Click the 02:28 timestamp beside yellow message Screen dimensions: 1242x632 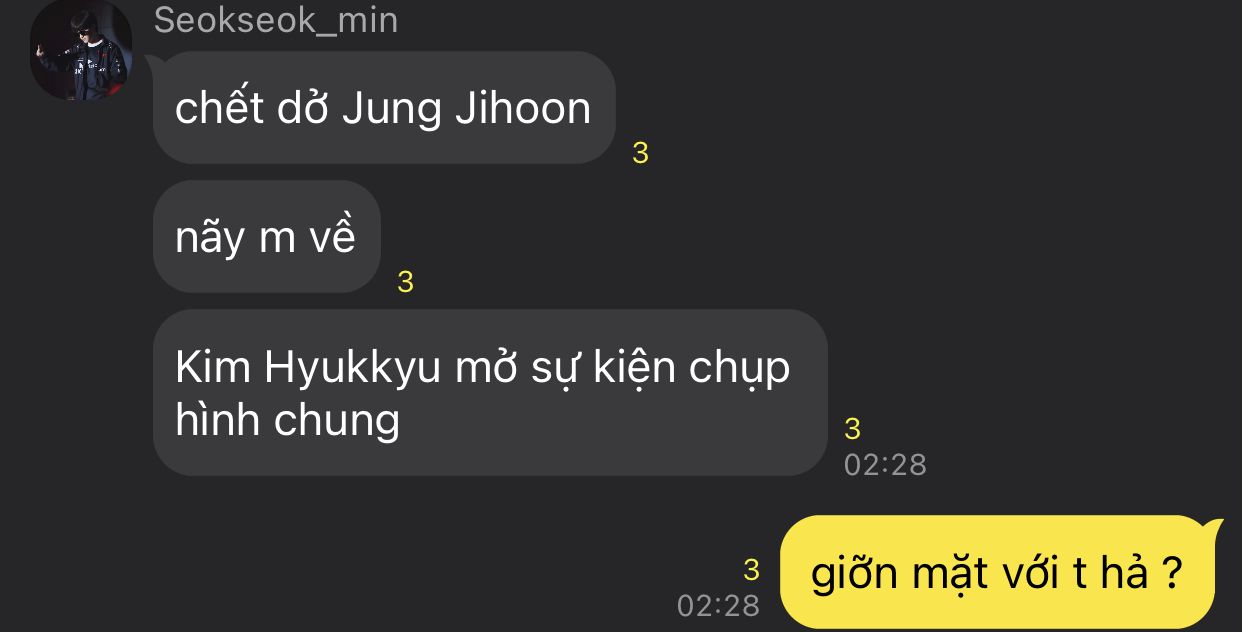click(x=718, y=605)
